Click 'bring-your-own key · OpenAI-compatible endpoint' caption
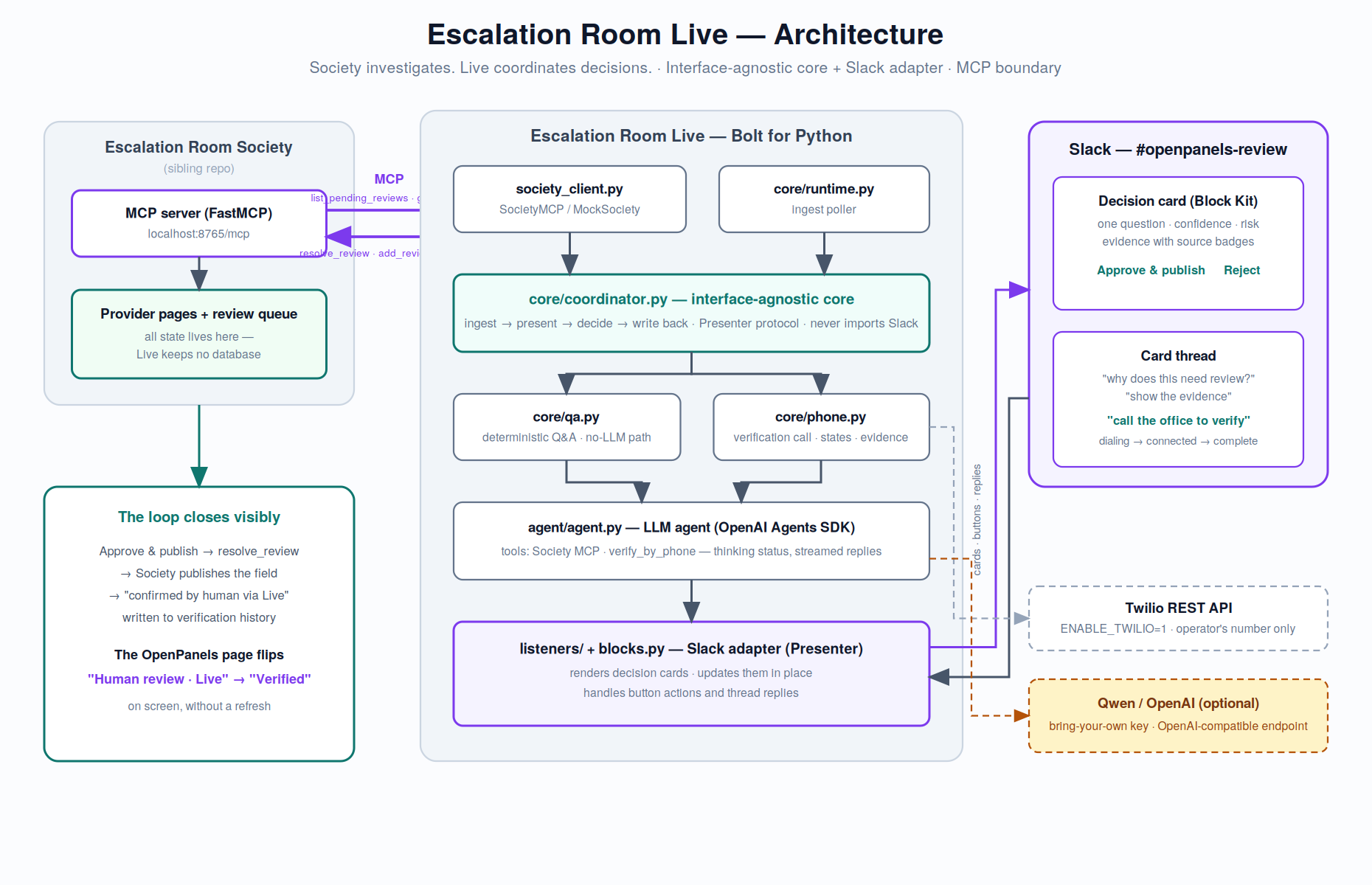The height and width of the screenshot is (885, 1372). [x=1178, y=726]
